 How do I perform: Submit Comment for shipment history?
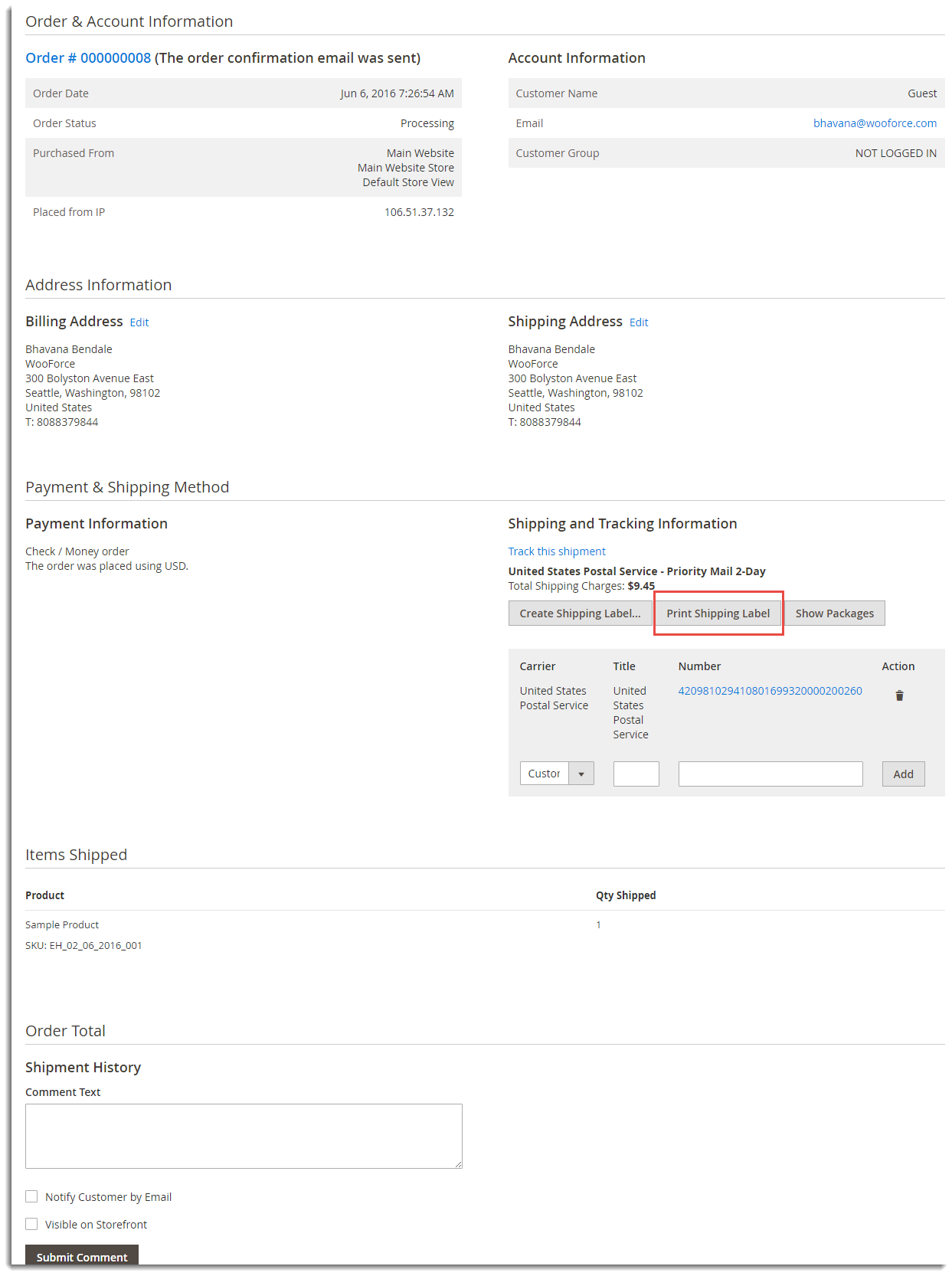[82, 1257]
